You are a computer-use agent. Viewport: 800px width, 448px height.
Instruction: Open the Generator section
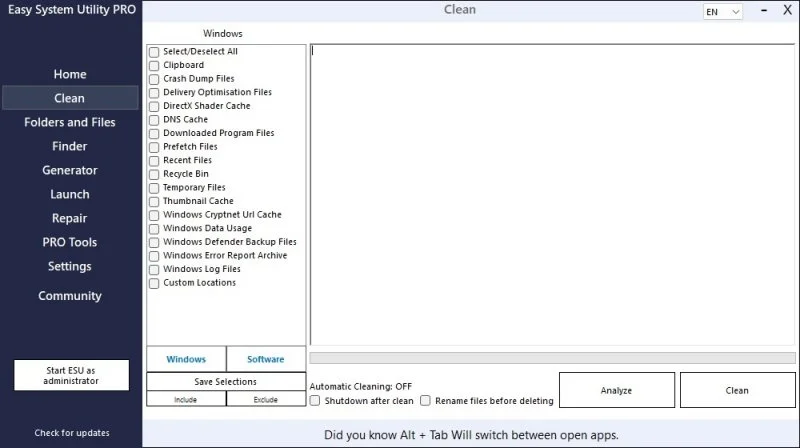(70, 170)
